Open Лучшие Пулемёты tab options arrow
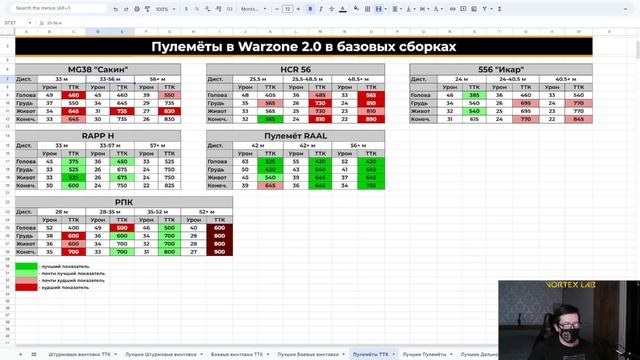This screenshot has height=360, width=640. pyautogui.click(x=451, y=354)
